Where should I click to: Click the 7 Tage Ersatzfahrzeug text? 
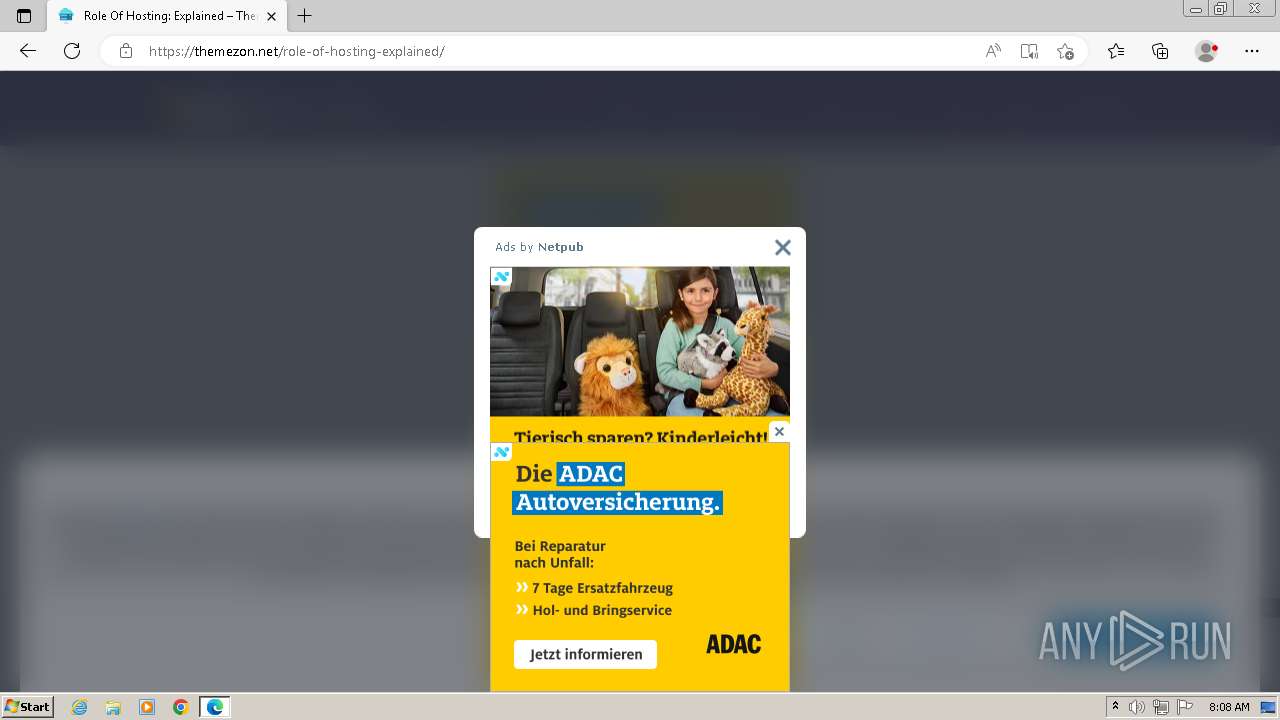[x=602, y=588]
